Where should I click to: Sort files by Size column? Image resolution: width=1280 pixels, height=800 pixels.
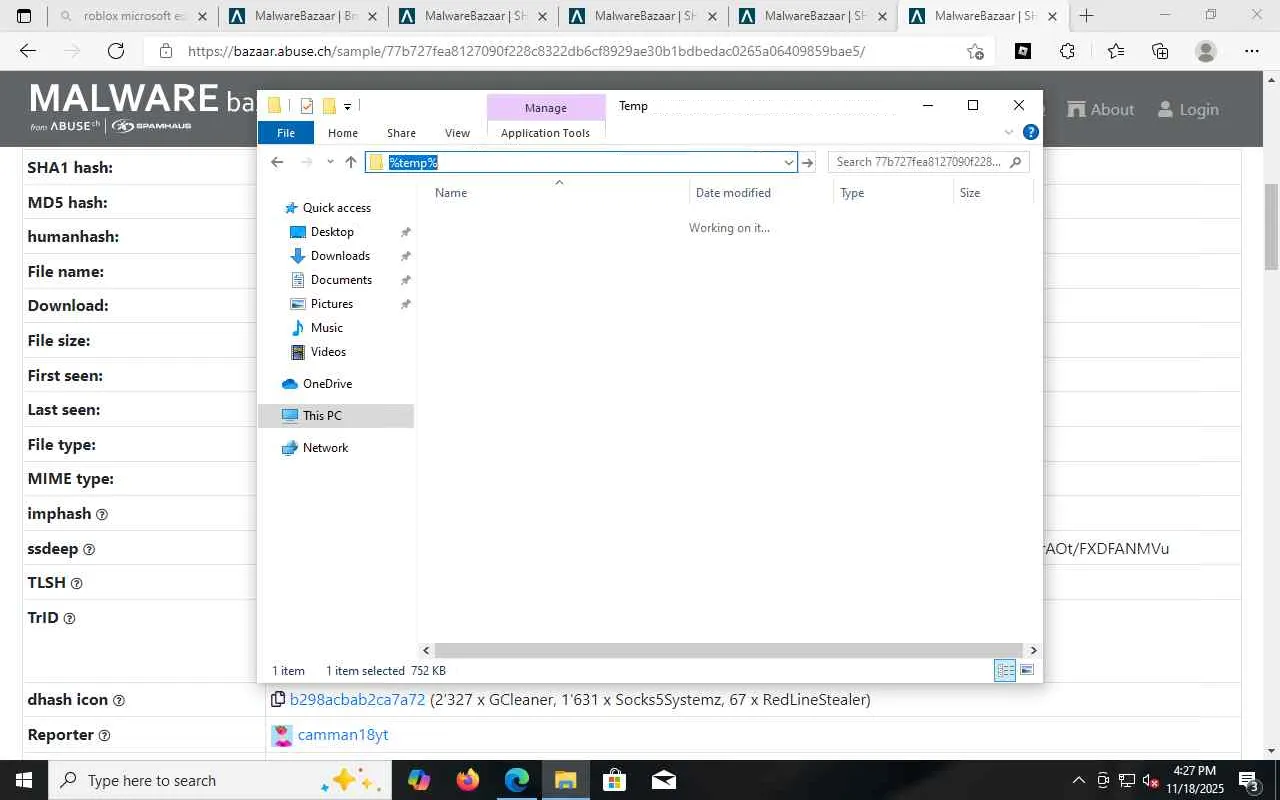click(x=993, y=193)
